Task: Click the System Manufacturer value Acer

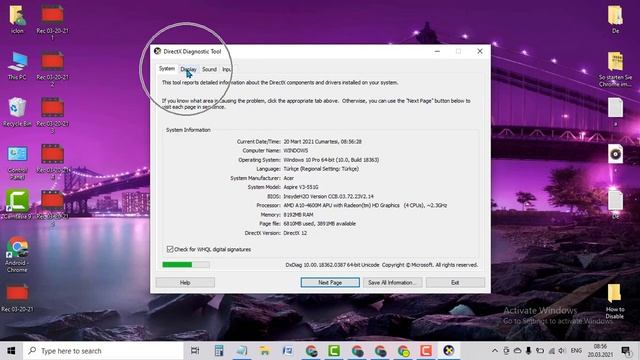Action: click(x=289, y=178)
